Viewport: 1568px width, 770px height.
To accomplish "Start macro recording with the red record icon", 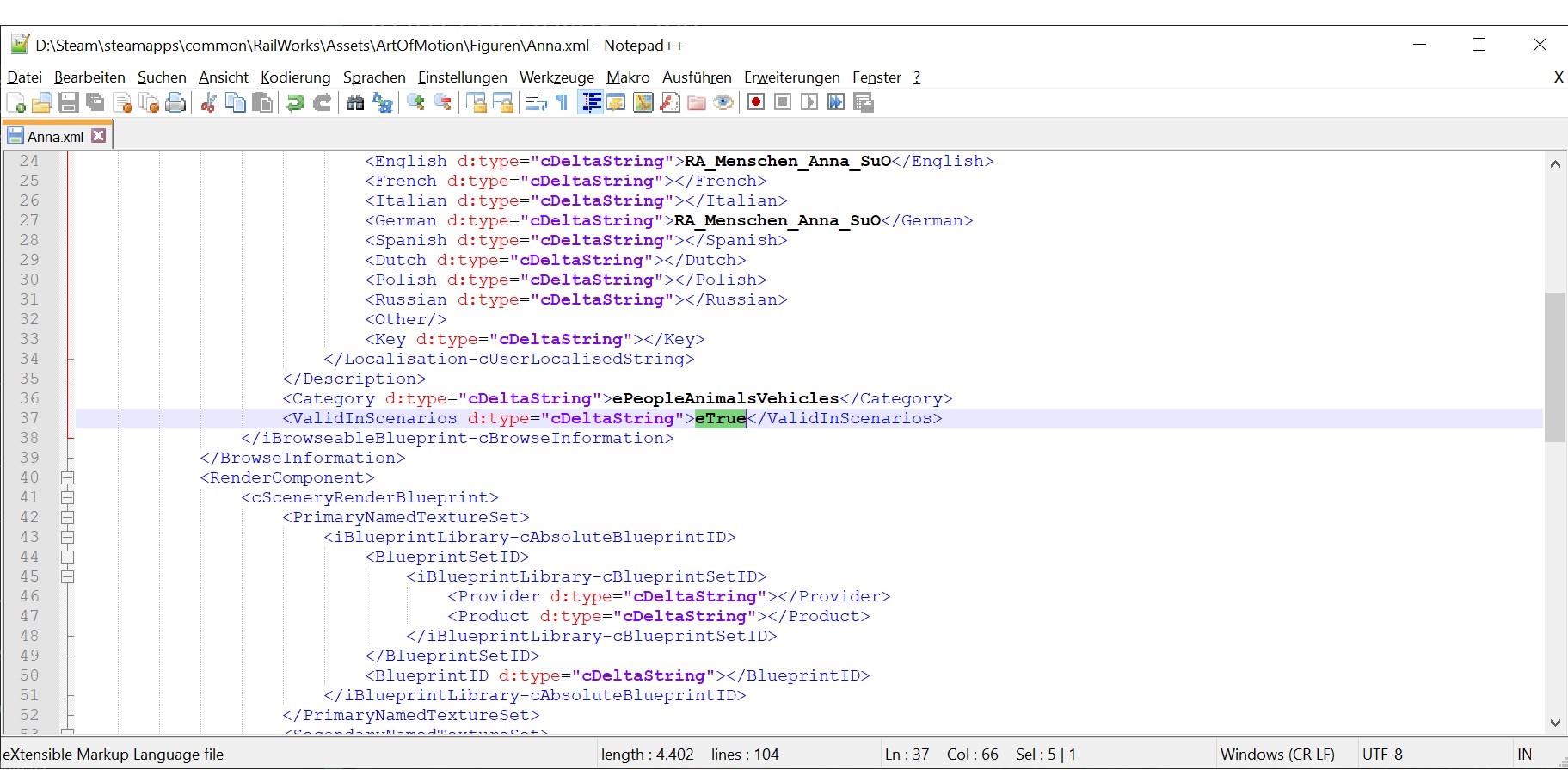I will (756, 102).
